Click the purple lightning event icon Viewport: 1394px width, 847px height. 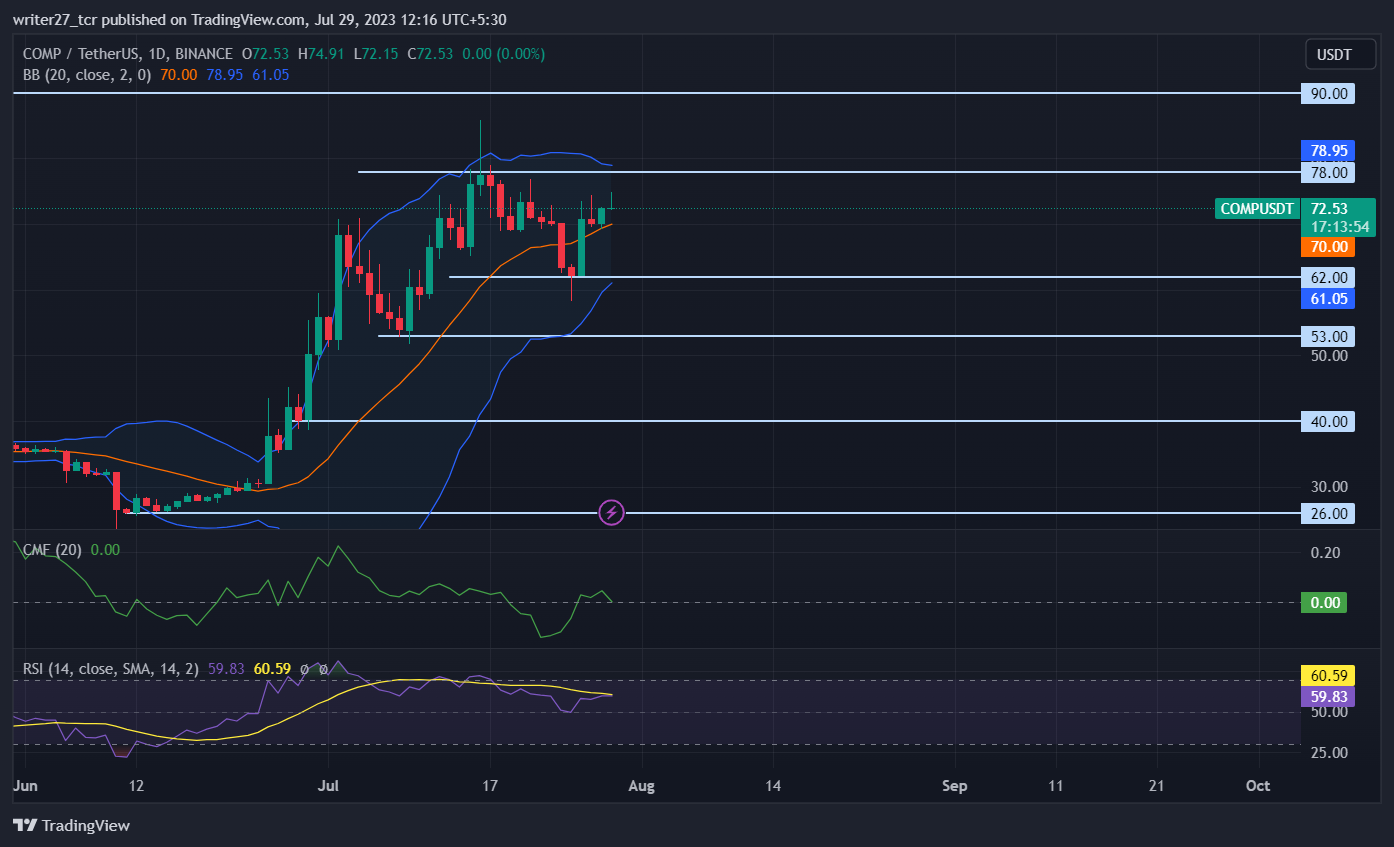coord(612,513)
